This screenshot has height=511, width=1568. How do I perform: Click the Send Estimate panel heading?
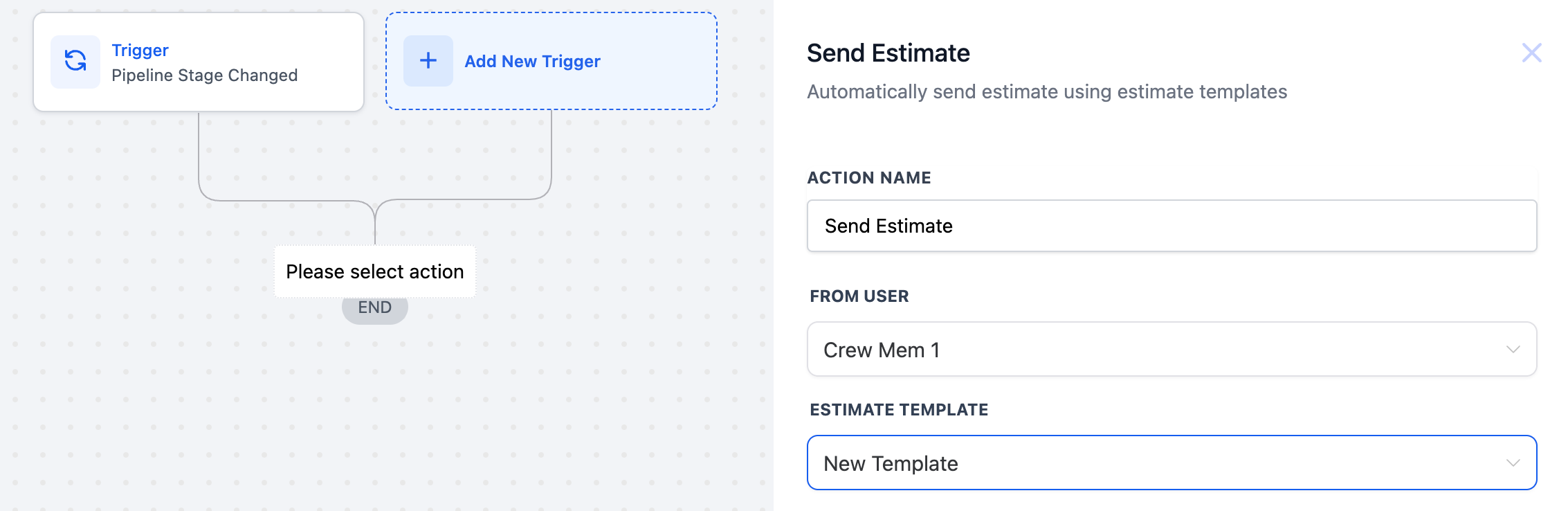(888, 53)
